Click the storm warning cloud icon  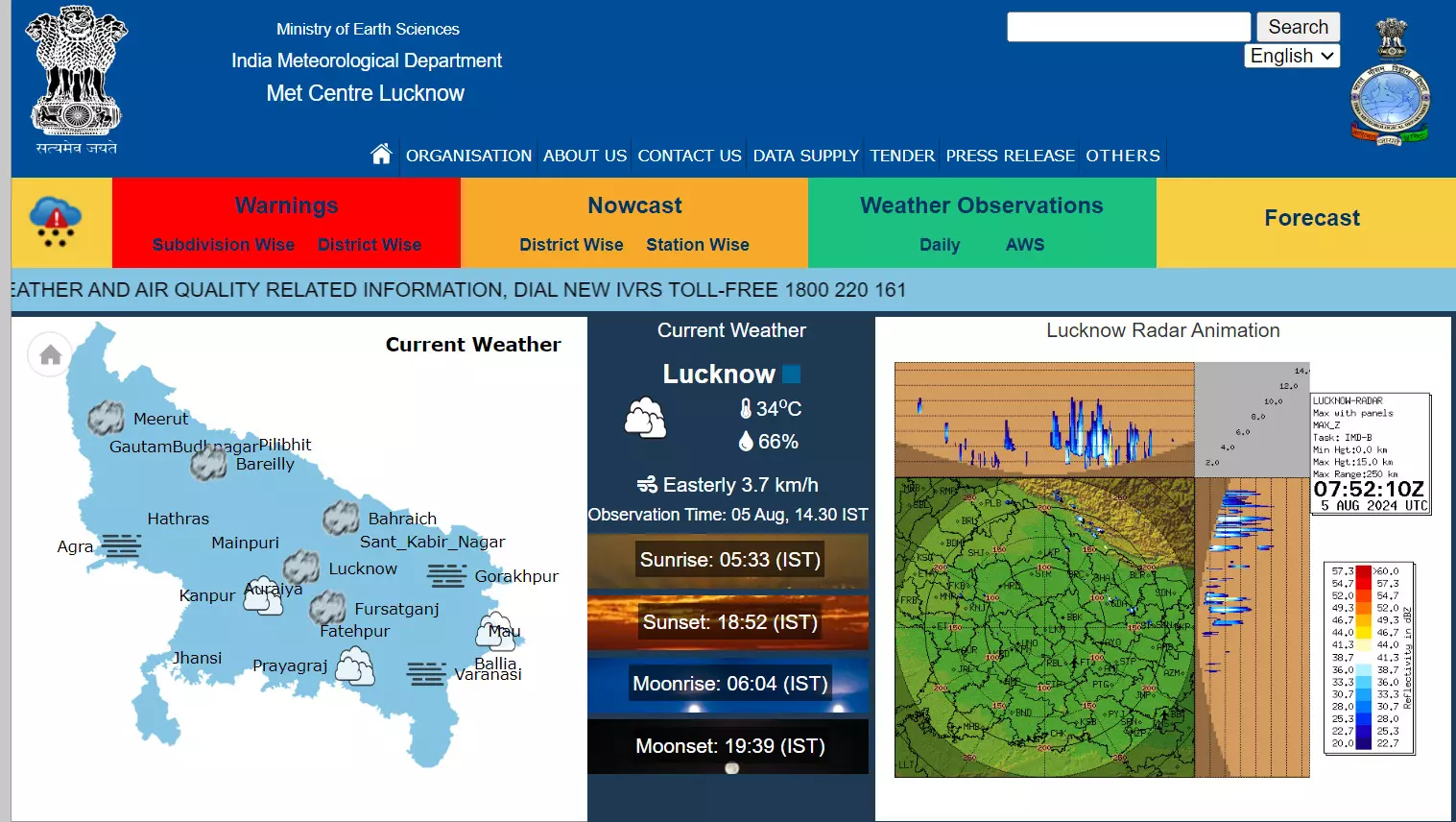tap(57, 222)
